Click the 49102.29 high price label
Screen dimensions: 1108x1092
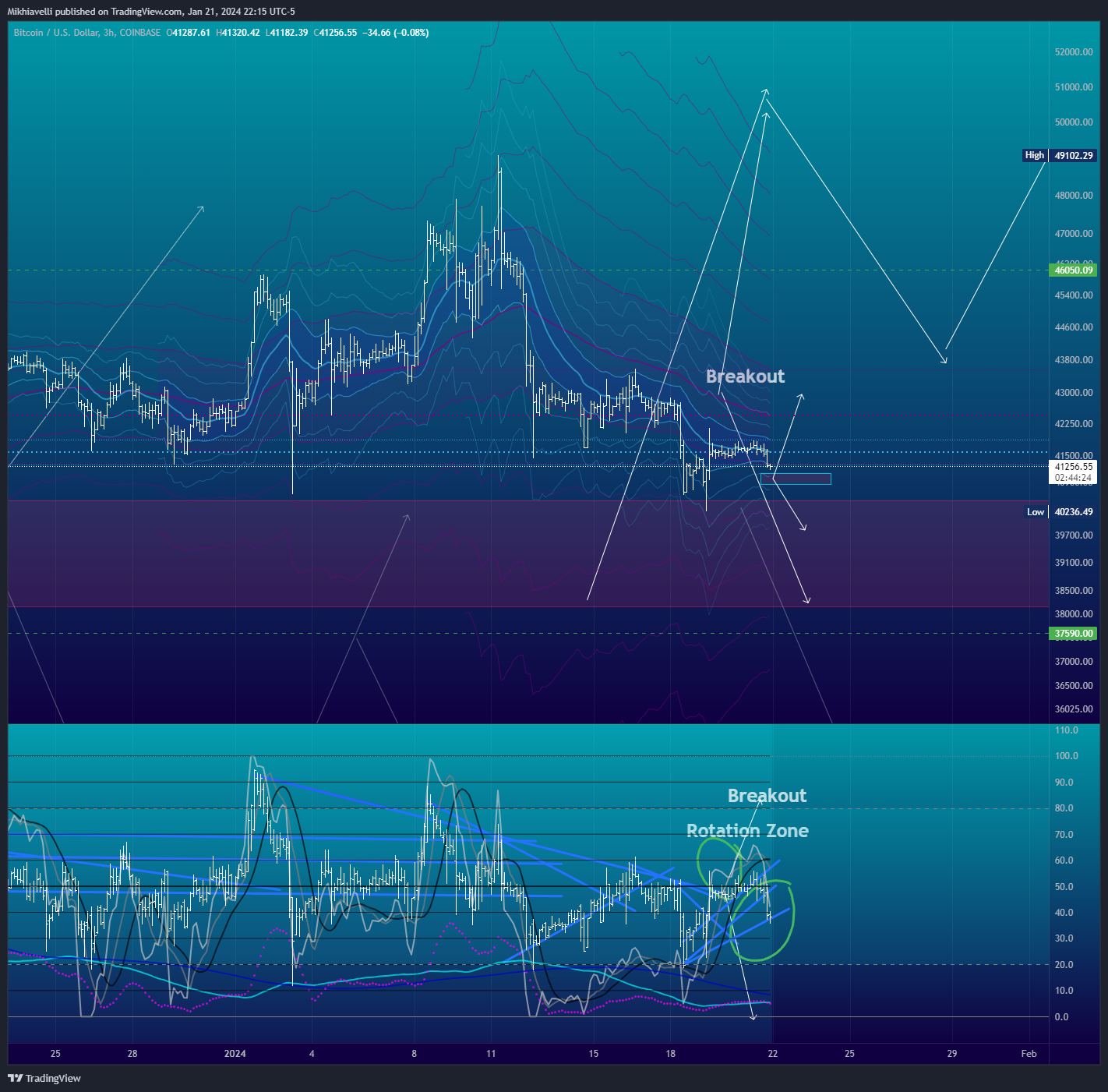(1073, 155)
